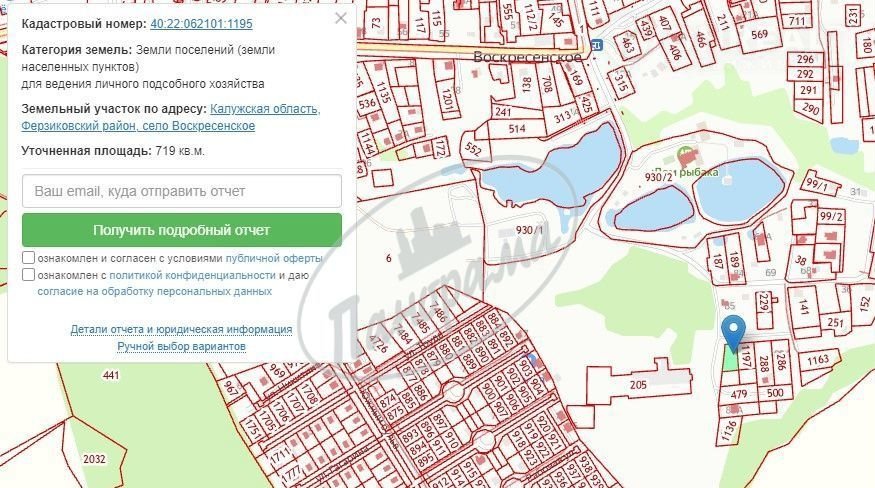Select the green highlighted land parcel

pyautogui.click(x=732, y=361)
